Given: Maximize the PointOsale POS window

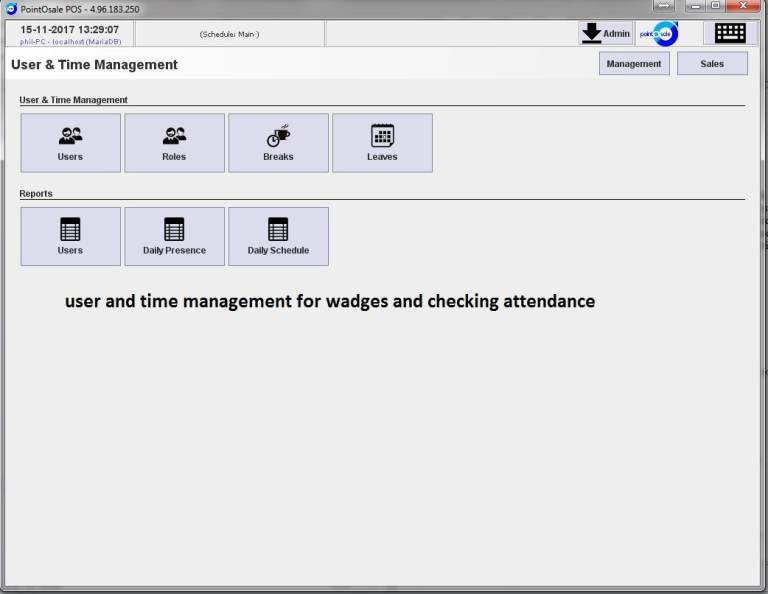Looking at the screenshot, I should 716,6.
